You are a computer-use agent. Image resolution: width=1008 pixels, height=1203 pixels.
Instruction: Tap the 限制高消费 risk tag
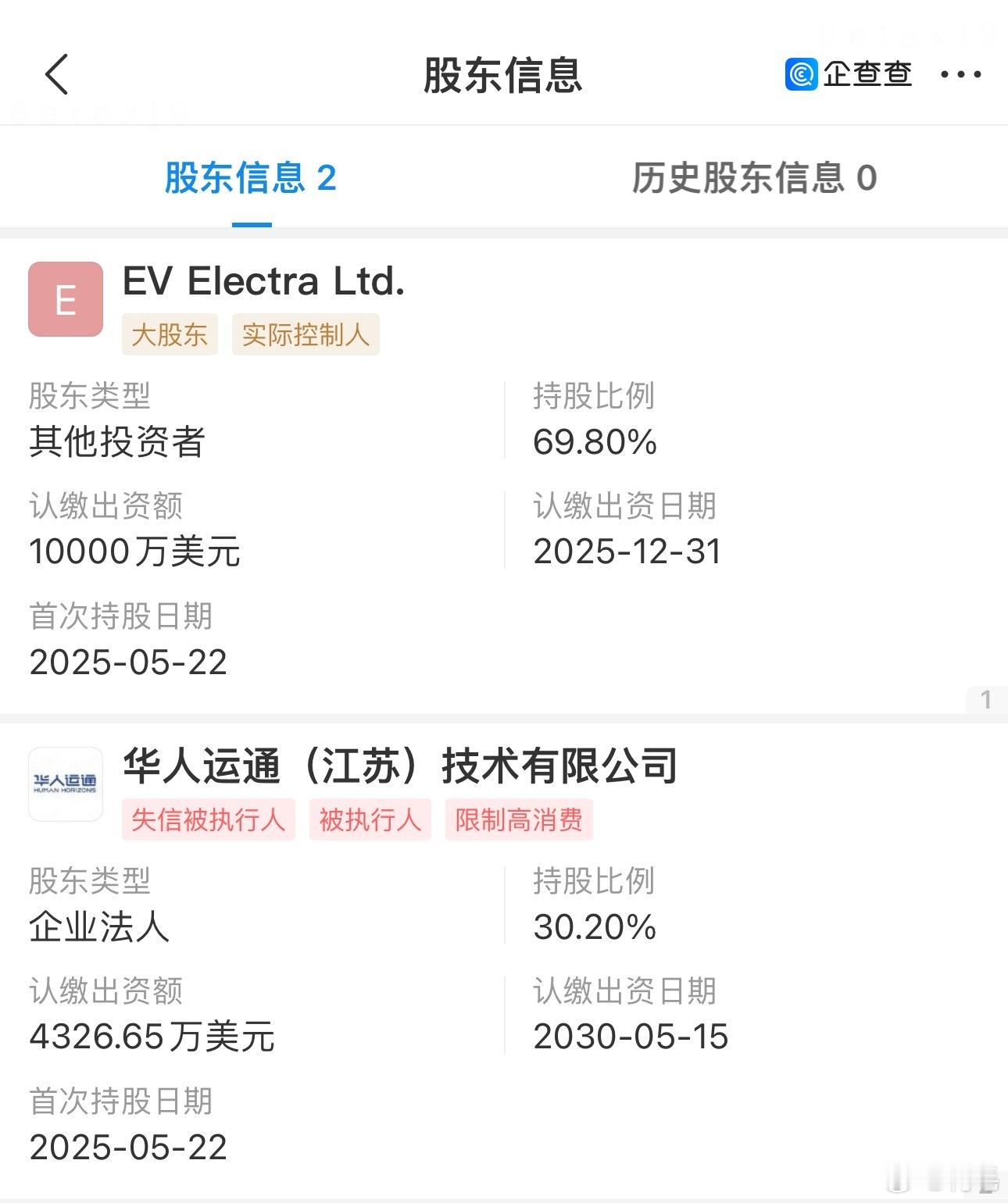[x=519, y=819]
